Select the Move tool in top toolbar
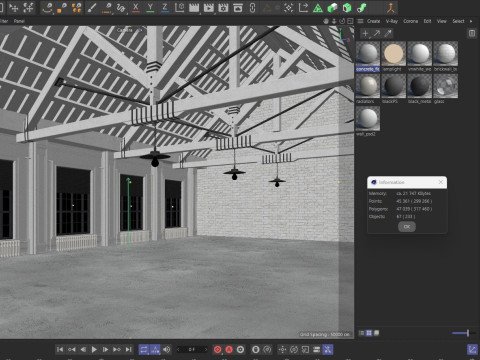480x360 pixels. coord(14,7)
